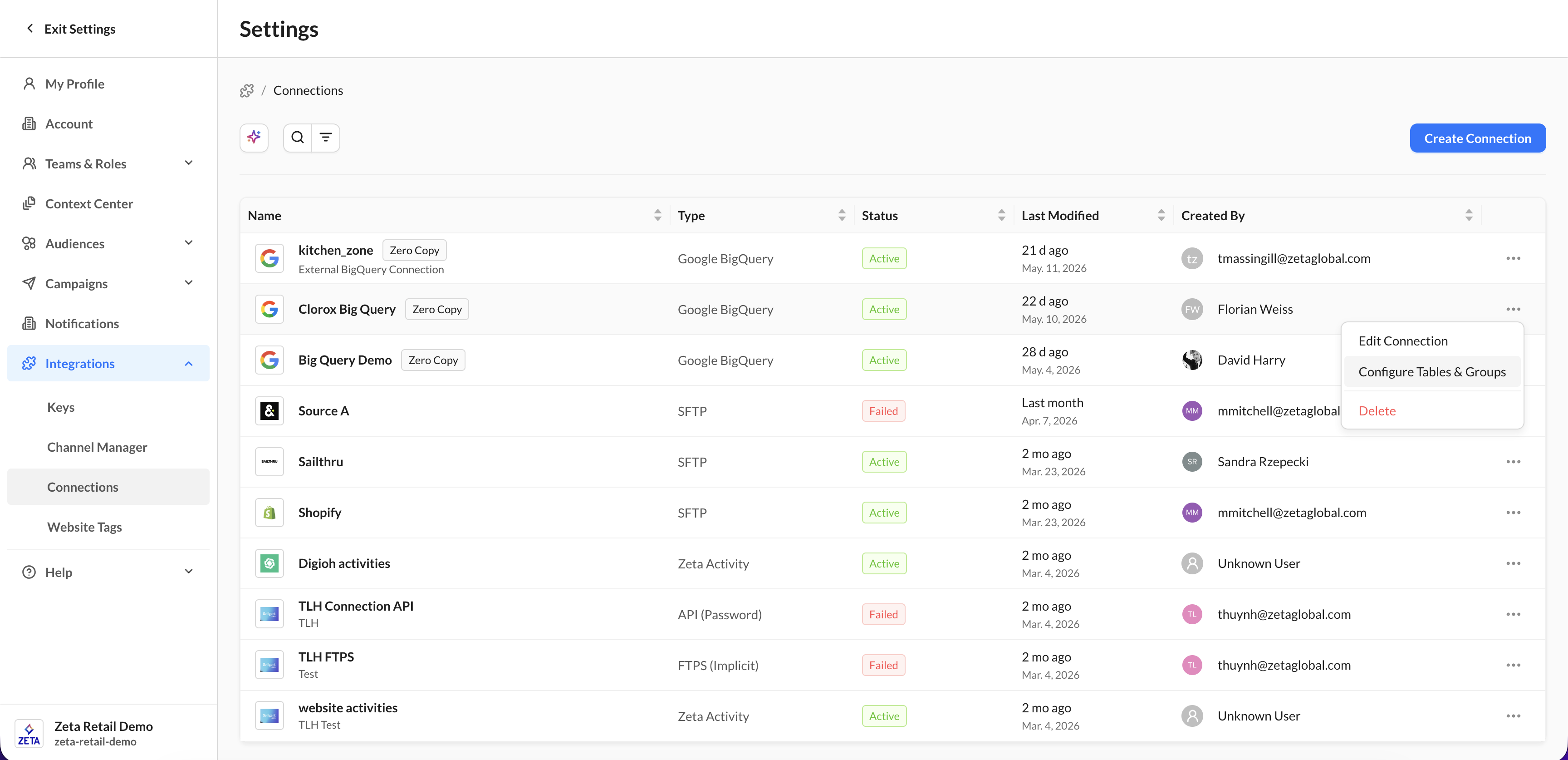Open Context Center
The image size is (1568, 760).
click(108, 203)
